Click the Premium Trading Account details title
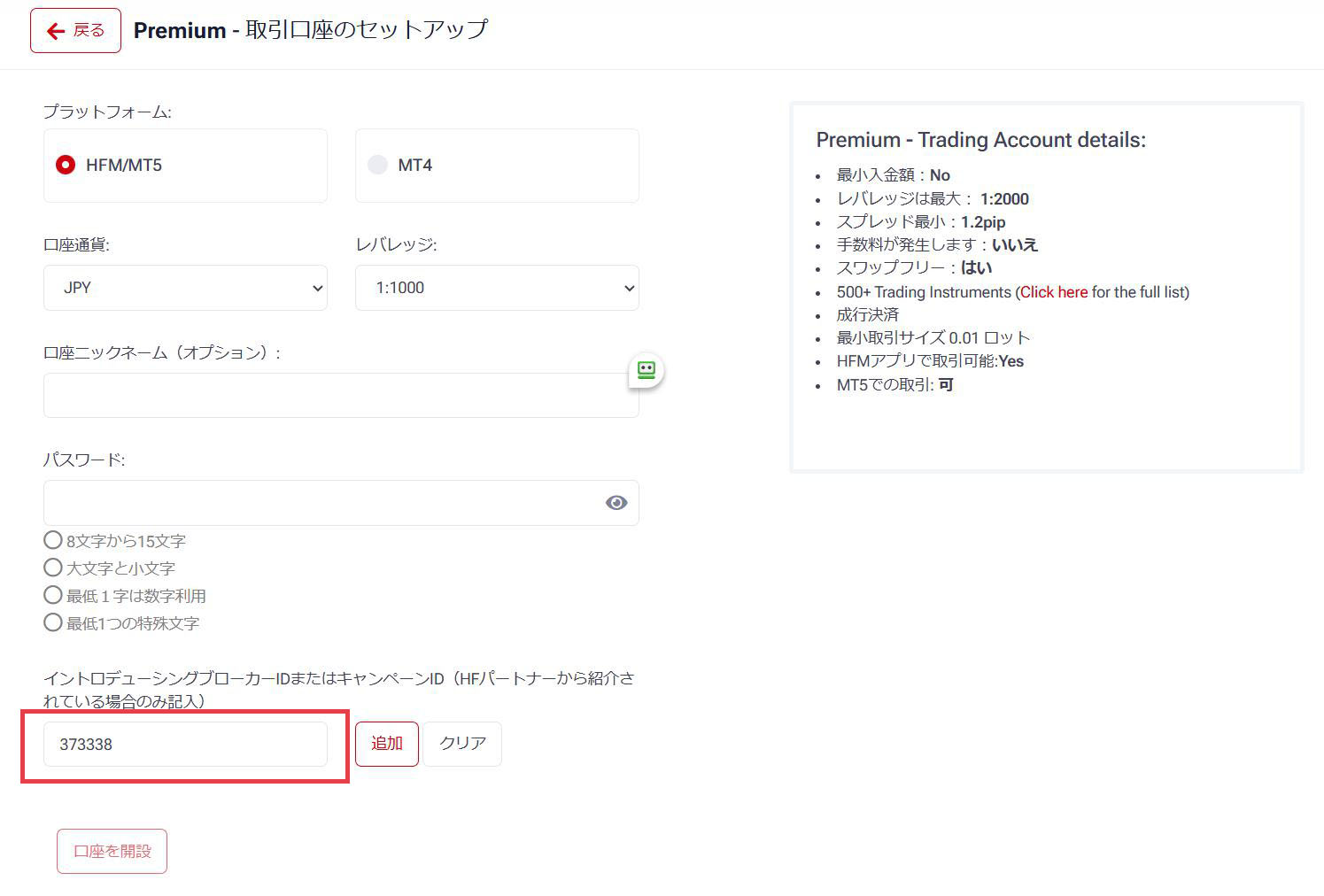The image size is (1324, 896). point(980,140)
